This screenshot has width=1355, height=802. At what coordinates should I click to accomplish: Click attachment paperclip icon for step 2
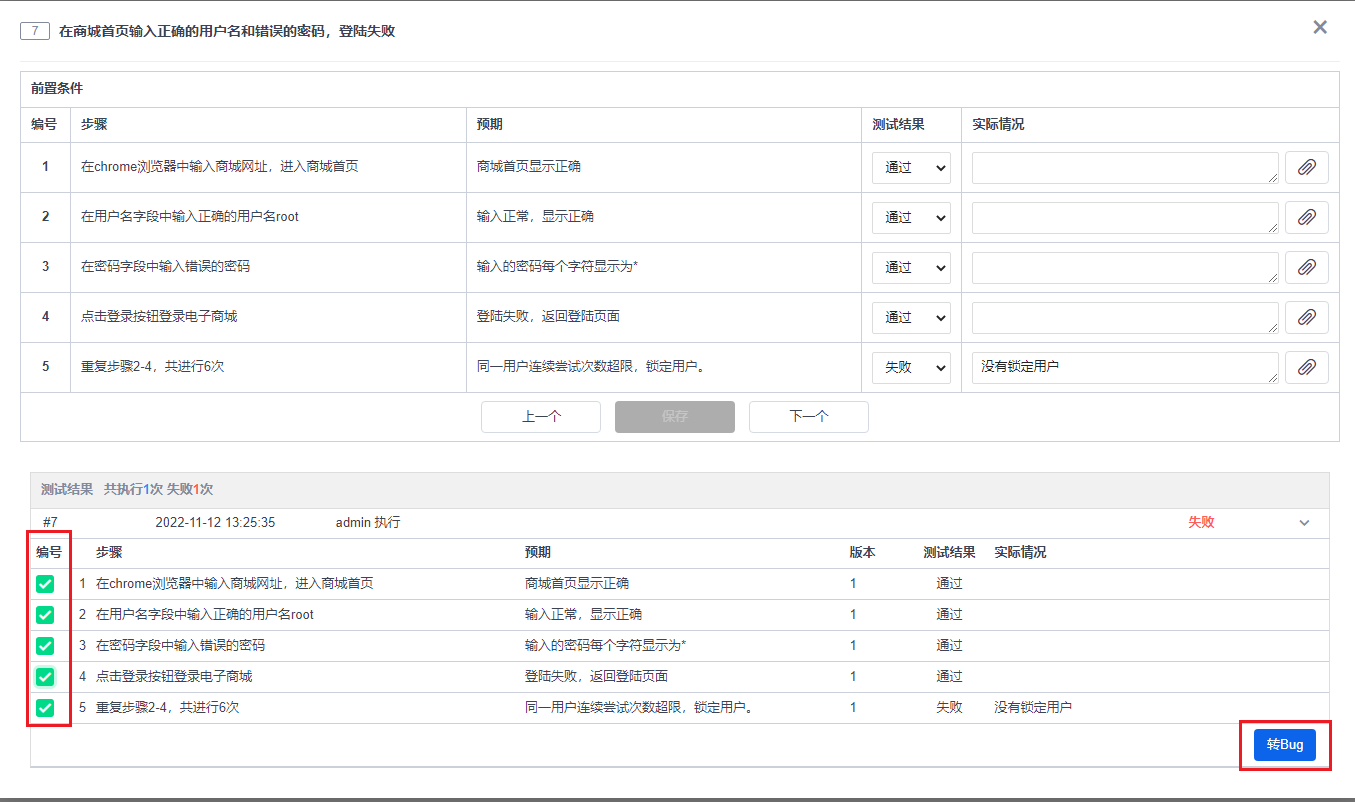click(1306, 218)
